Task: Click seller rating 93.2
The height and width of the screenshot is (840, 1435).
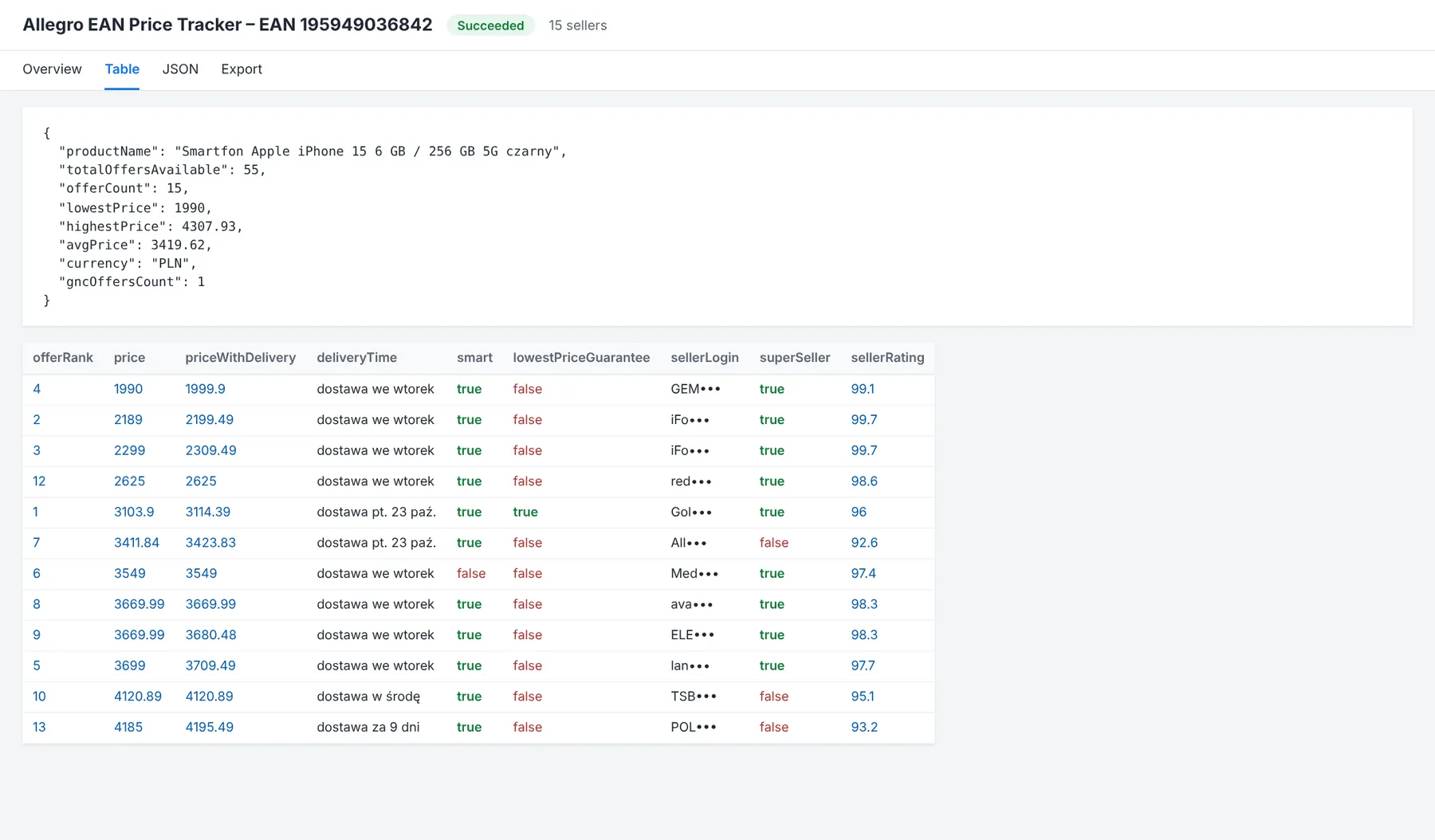Action: [x=864, y=727]
